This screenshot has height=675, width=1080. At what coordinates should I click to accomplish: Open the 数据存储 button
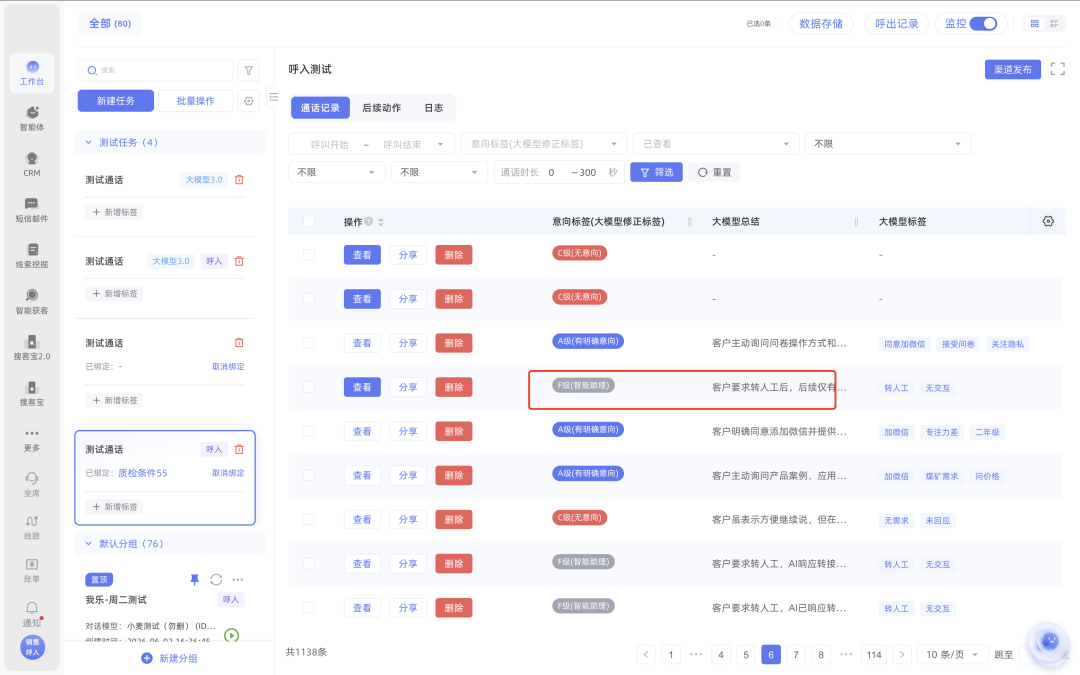pyautogui.click(x=821, y=23)
